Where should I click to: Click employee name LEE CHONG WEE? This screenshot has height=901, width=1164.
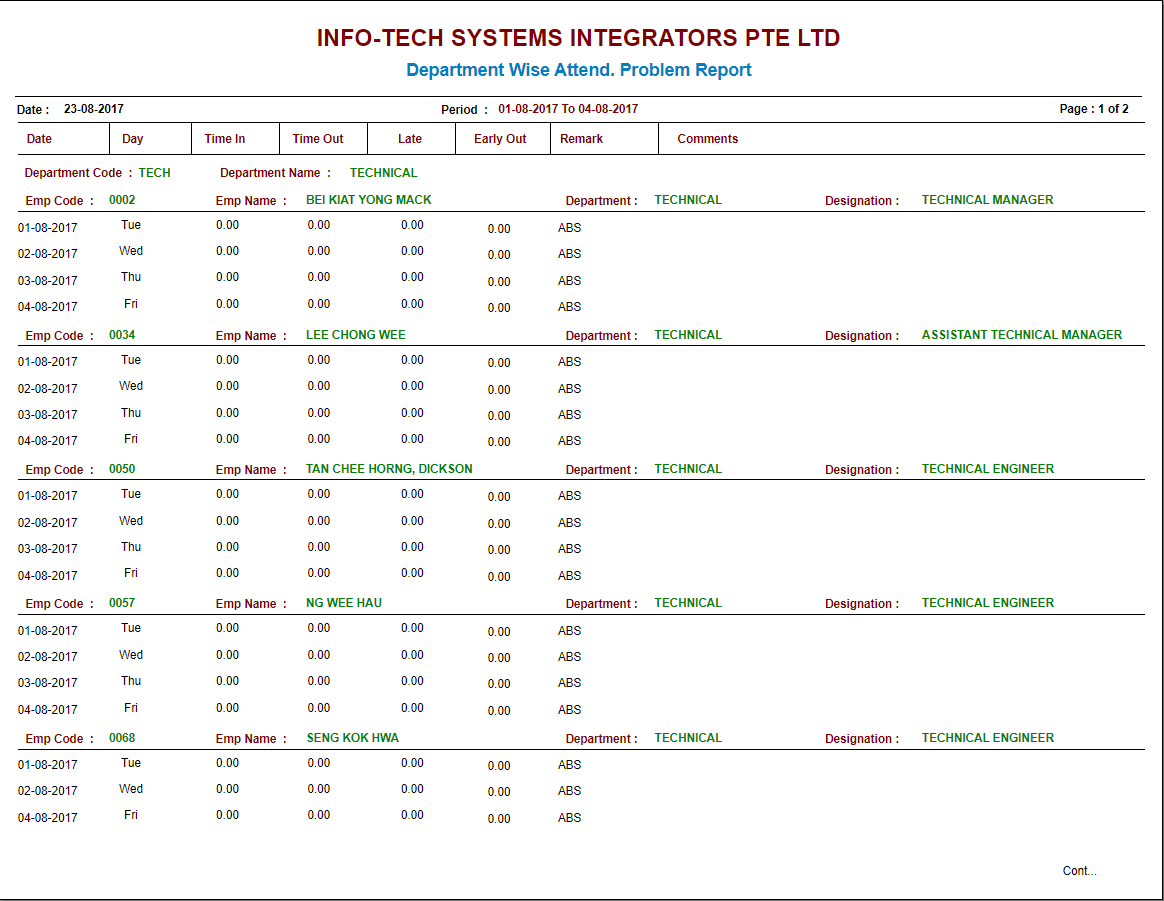(356, 335)
